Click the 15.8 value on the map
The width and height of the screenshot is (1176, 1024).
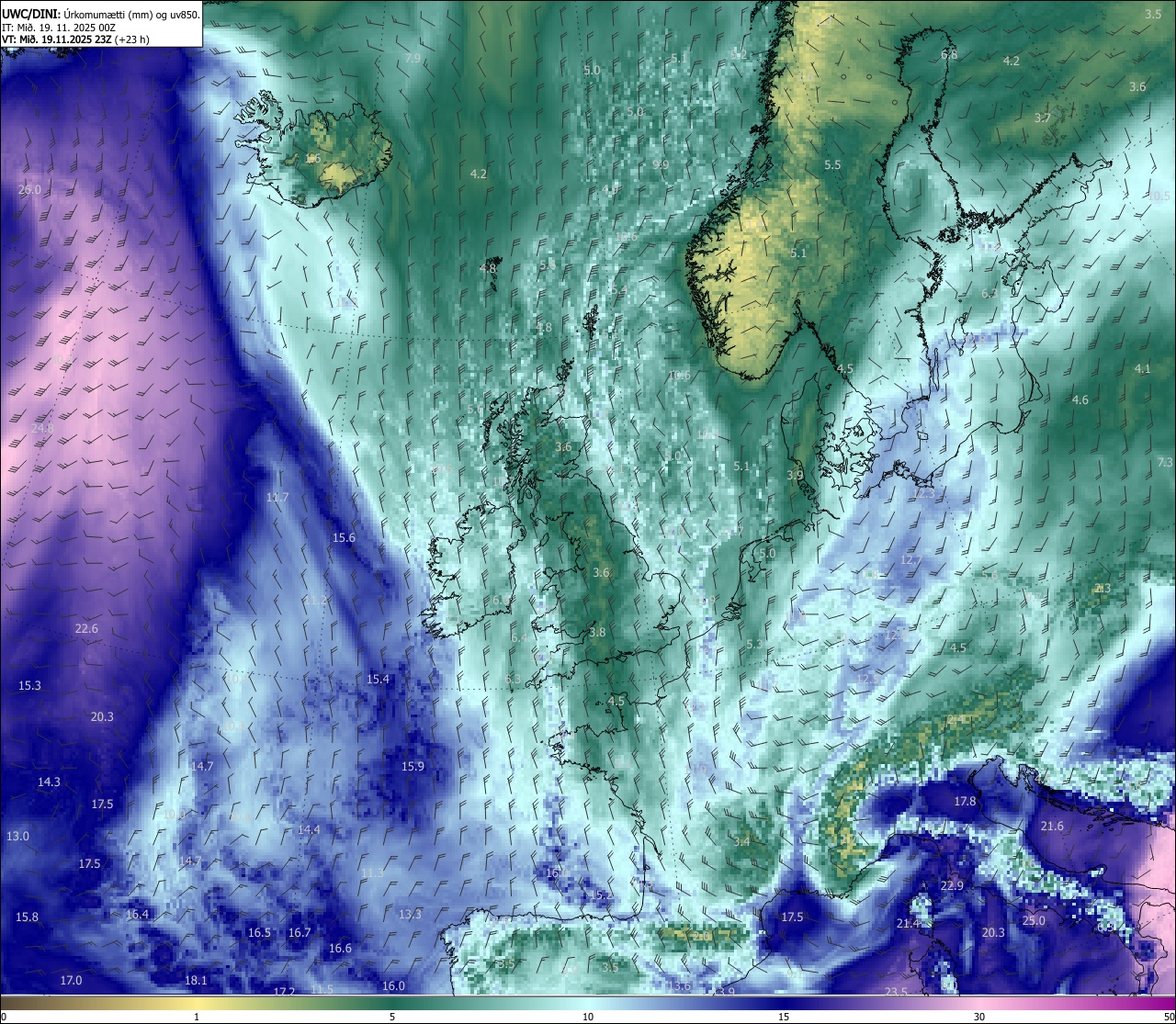coord(28,917)
